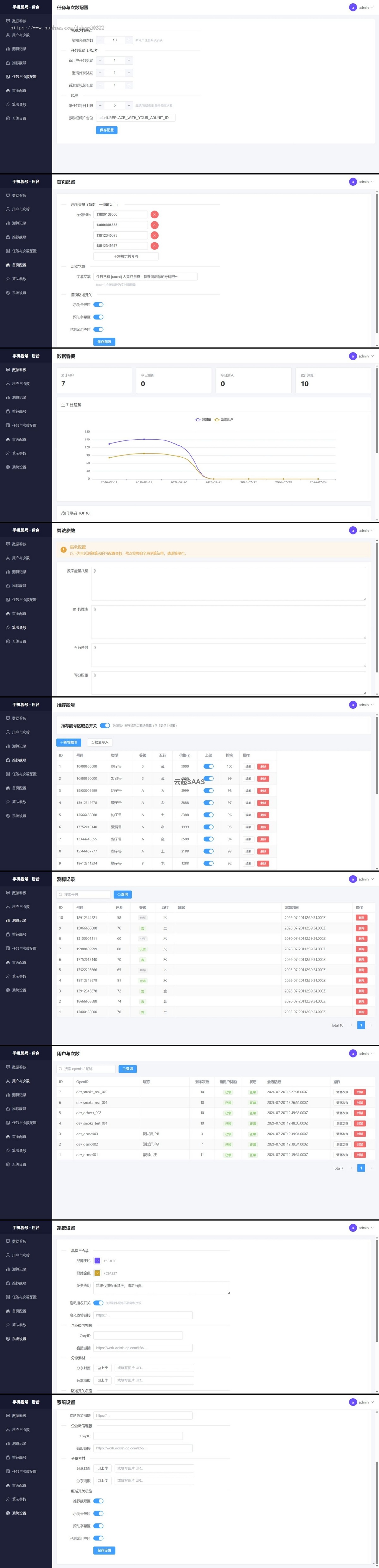Click the admin avatar in the 数据看板 header
Screen dimensions: 379x1568
coord(353,356)
